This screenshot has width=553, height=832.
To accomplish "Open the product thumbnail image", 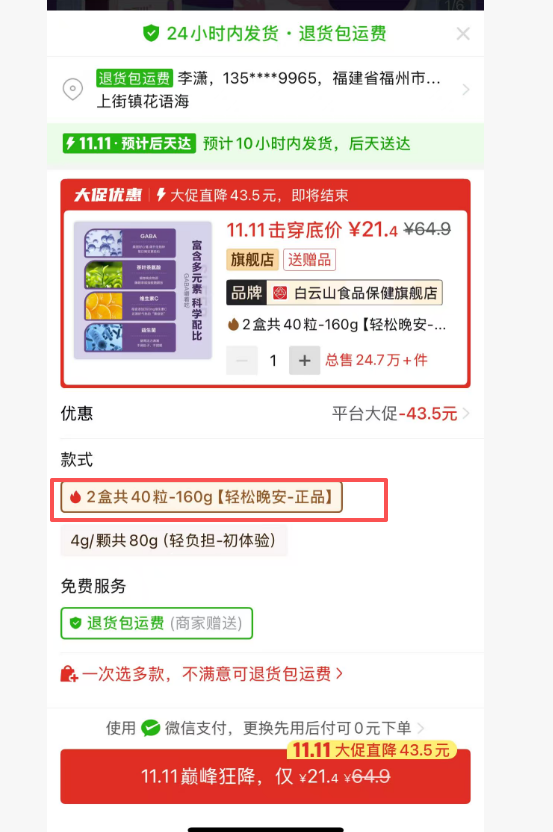I will click(x=143, y=290).
